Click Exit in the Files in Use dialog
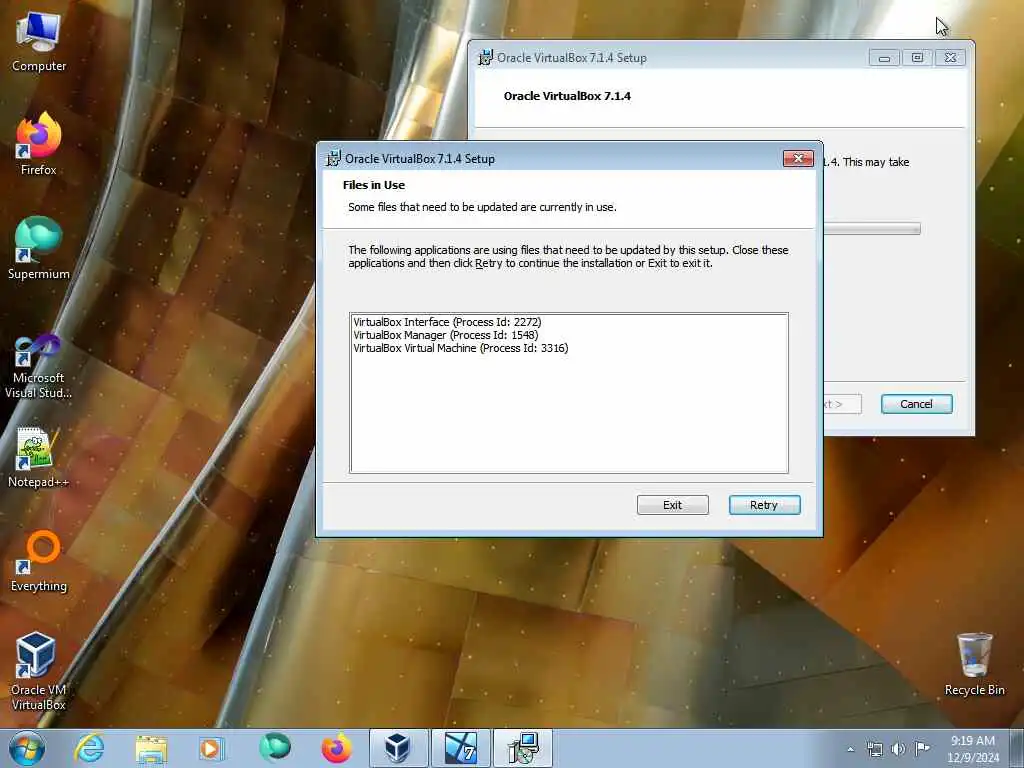 (x=673, y=505)
